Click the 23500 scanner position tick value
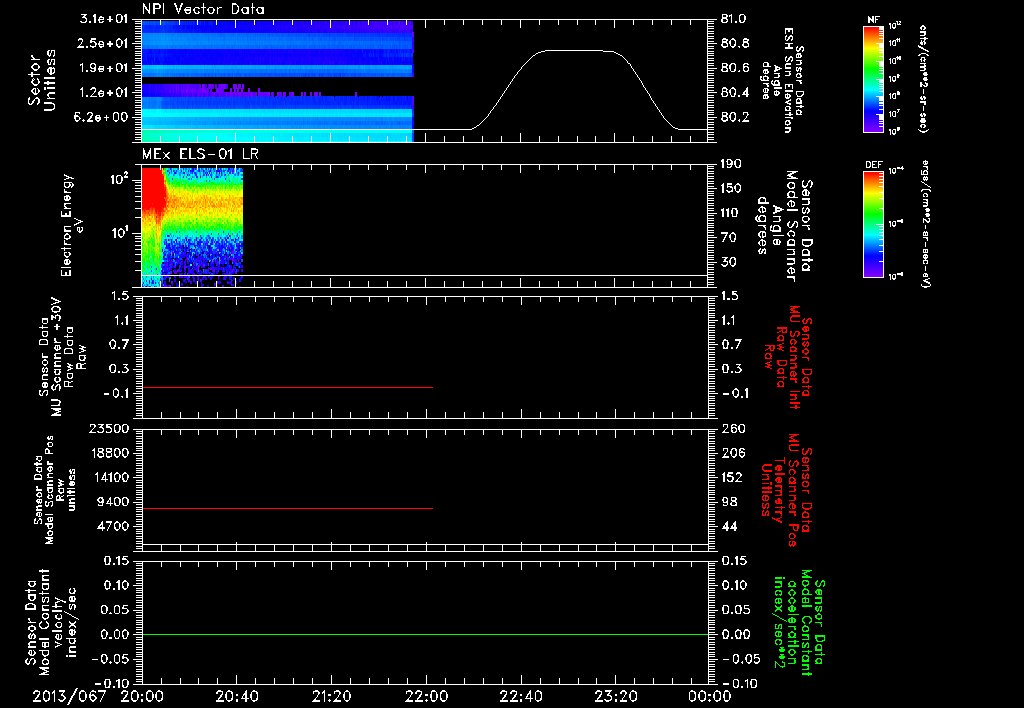 [110, 429]
